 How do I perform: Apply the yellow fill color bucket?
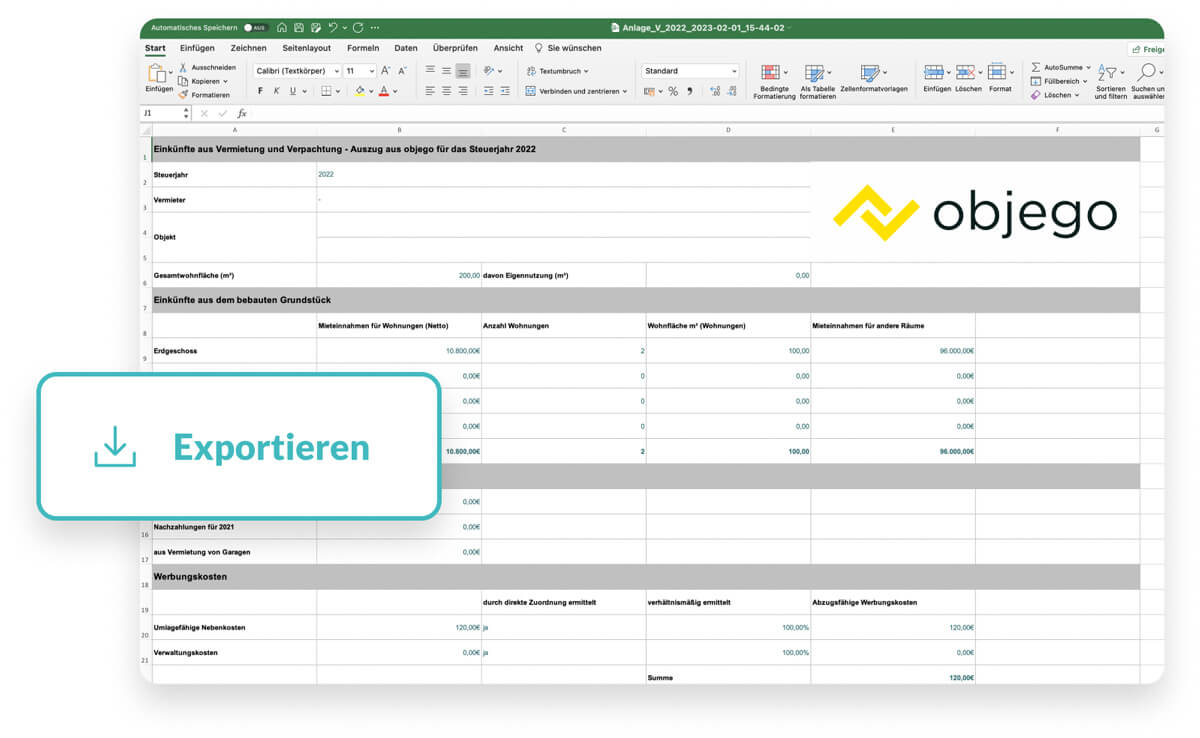click(x=359, y=91)
